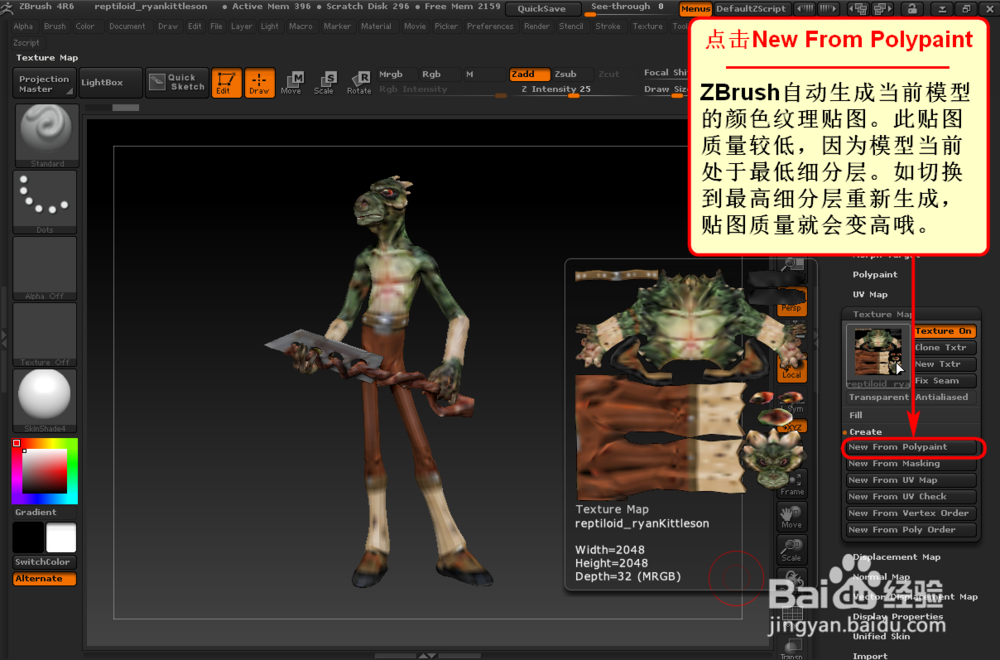Expand the Import subpalette
Screen dimensions: 1000x660
coord(870,656)
